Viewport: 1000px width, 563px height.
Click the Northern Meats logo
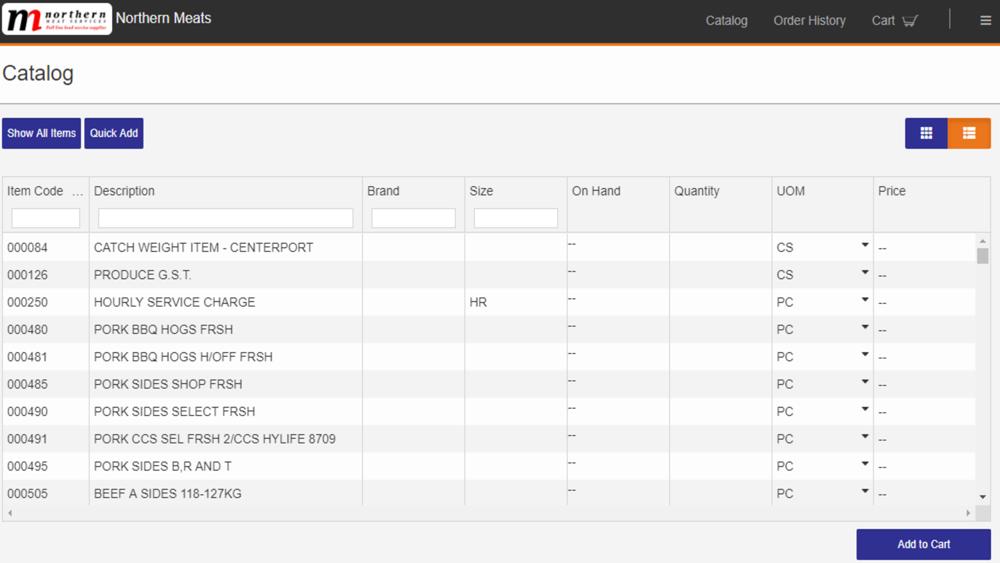57,19
